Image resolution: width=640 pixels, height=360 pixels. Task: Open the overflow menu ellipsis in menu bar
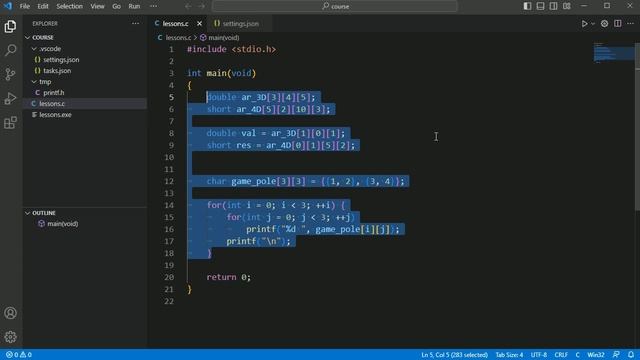(x=153, y=6)
